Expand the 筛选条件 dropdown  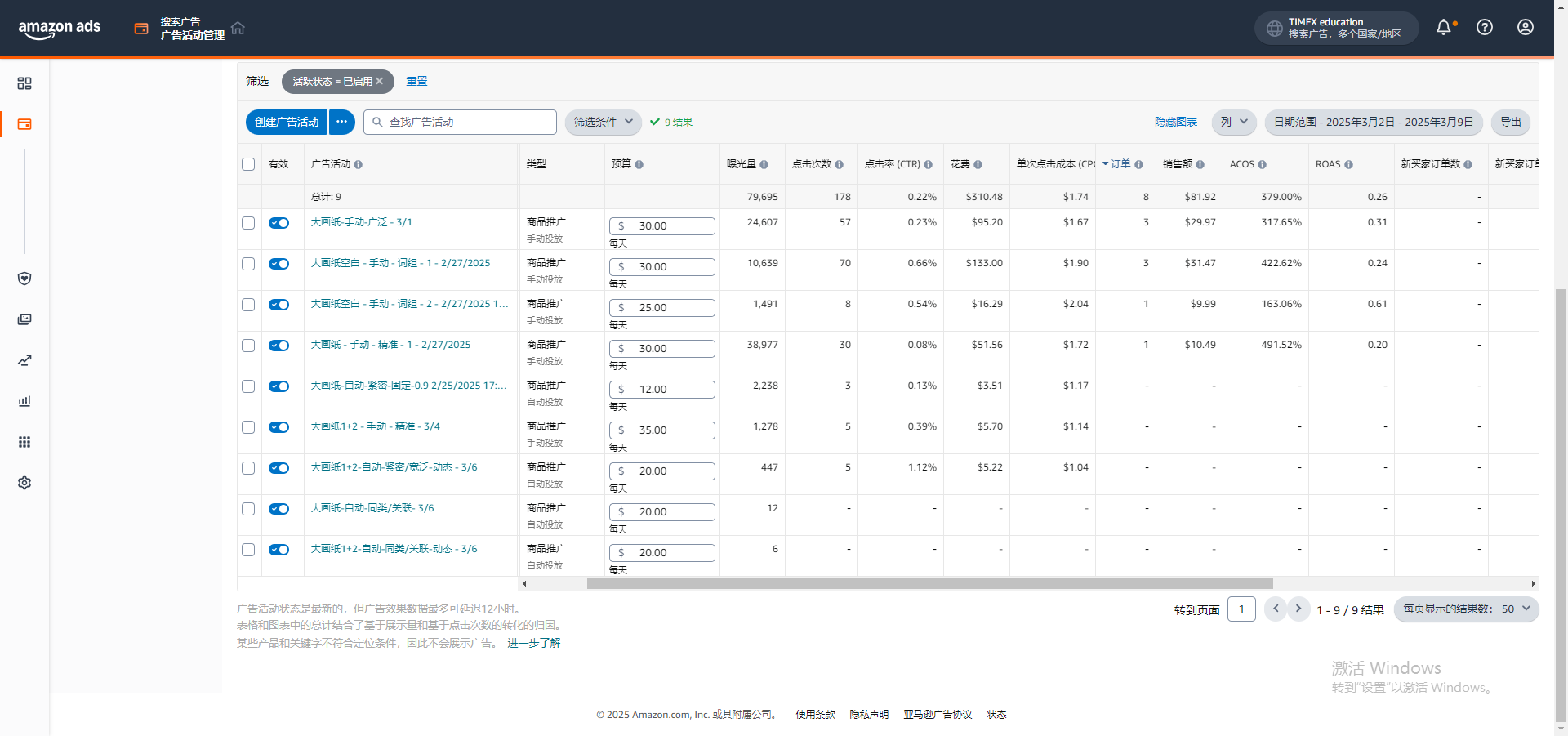point(603,123)
